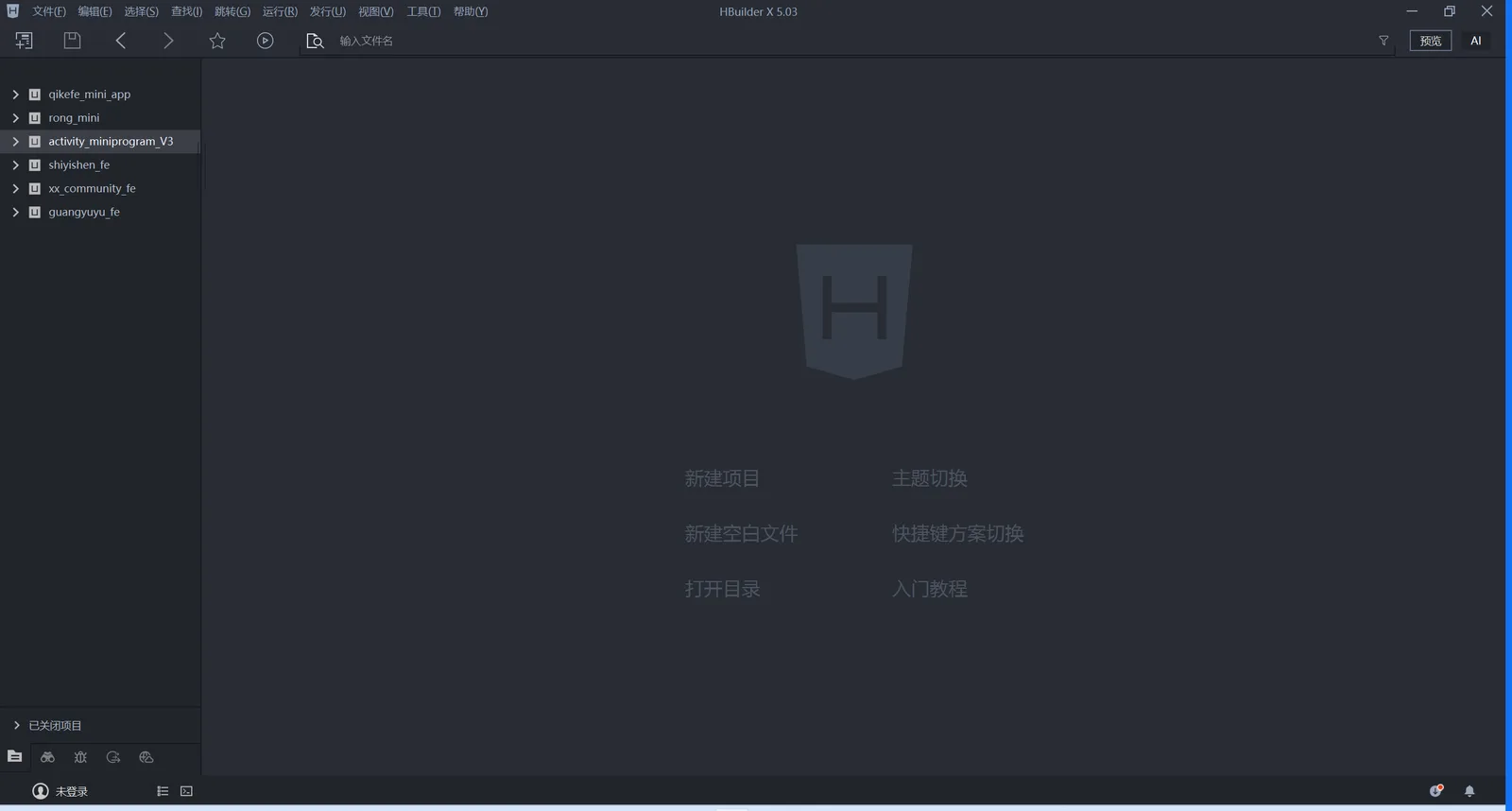This screenshot has width=1512, height=811.
Task: Click the save file toolbar icon
Action: (x=72, y=41)
